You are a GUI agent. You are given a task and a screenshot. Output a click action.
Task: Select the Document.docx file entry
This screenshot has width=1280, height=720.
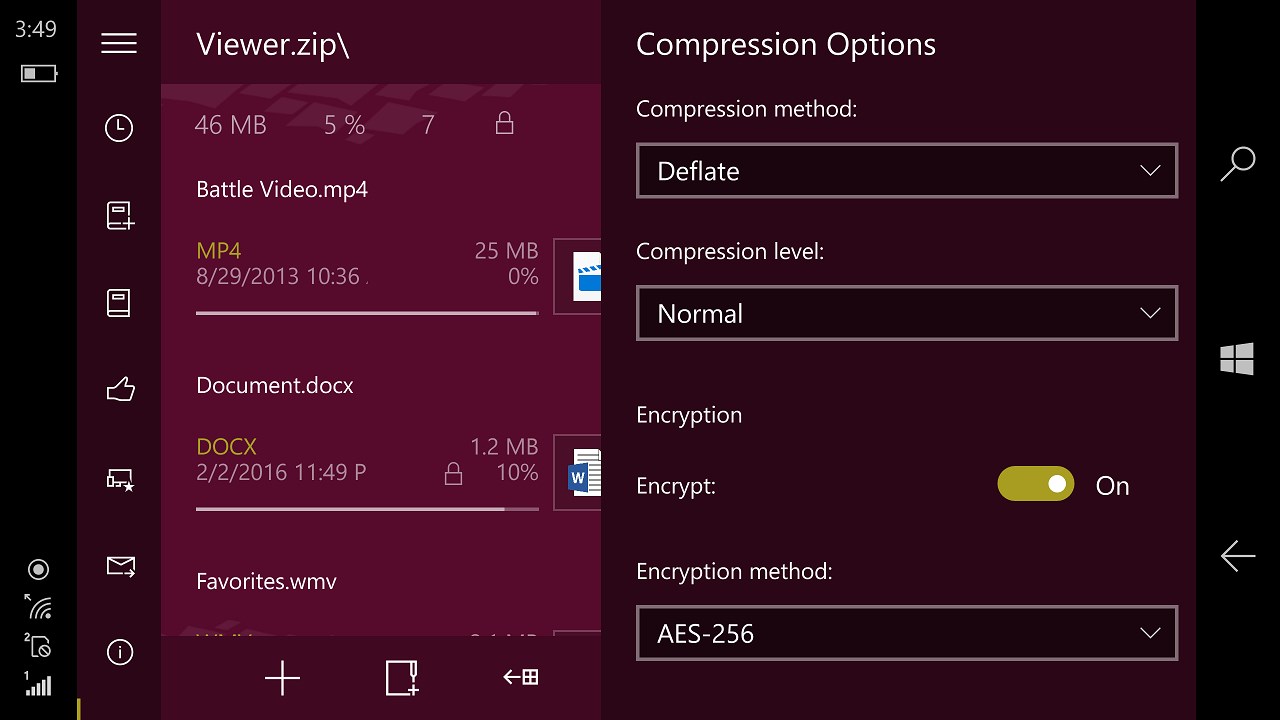[367, 446]
